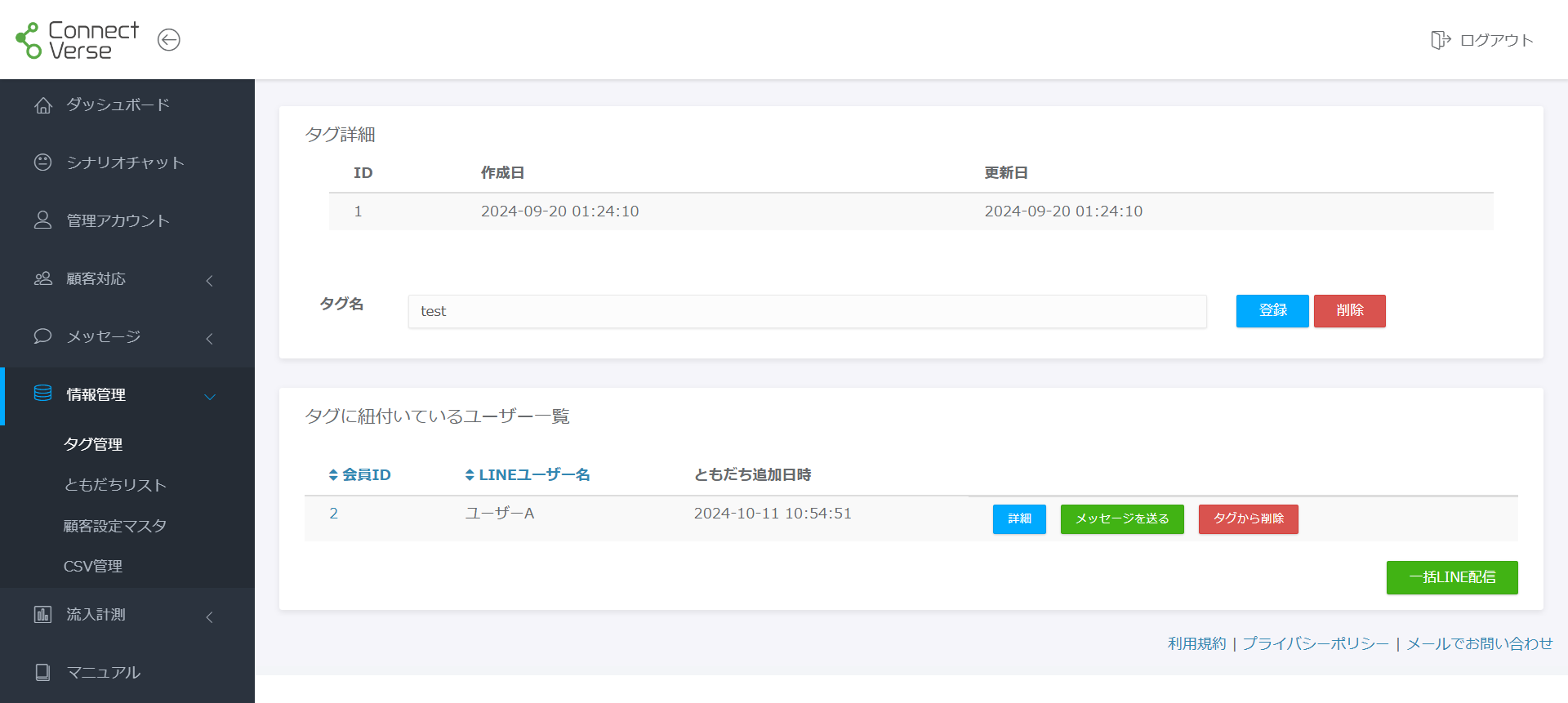Click the scenario chat smiley icon
The width and height of the screenshot is (1568, 703).
click(x=43, y=162)
